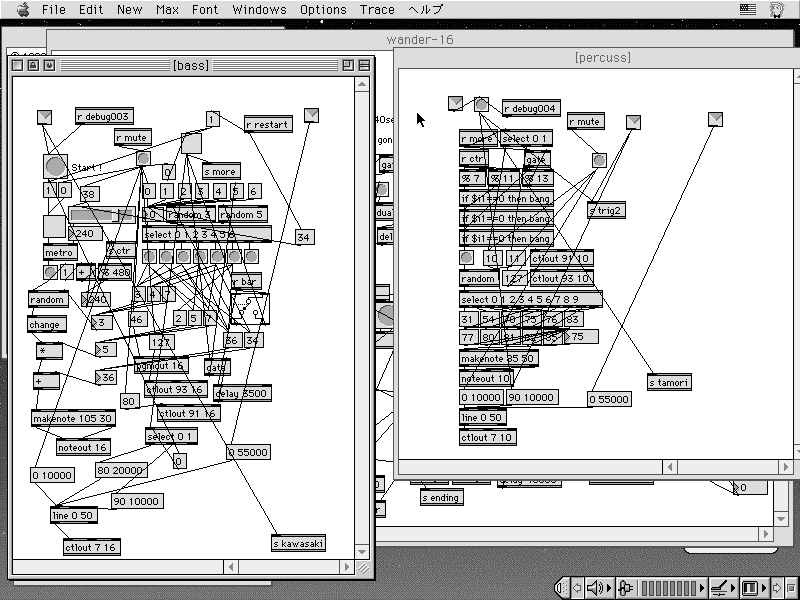Viewport: 800px width, 600px height.
Task: Click the number box showing 36 in bass
Action: 106,378
